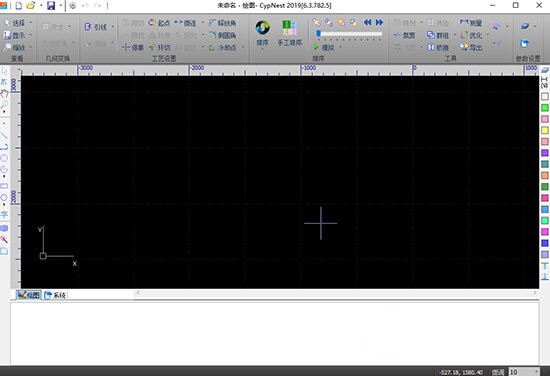Click the 环切 loop cut icon
This screenshot has width=550, height=376.
(159, 47)
